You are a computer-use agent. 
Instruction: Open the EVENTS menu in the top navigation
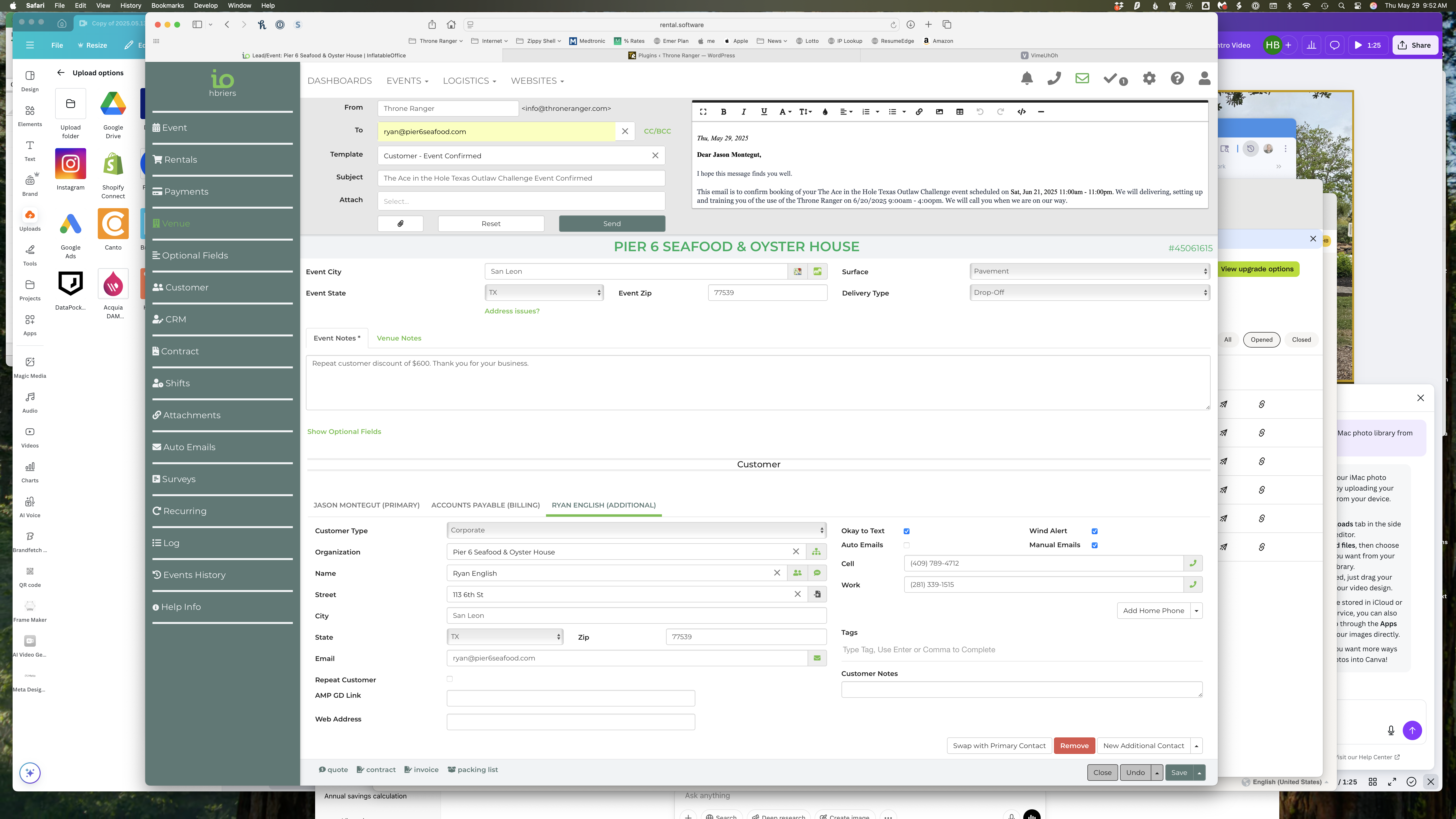click(x=407, y=81)
